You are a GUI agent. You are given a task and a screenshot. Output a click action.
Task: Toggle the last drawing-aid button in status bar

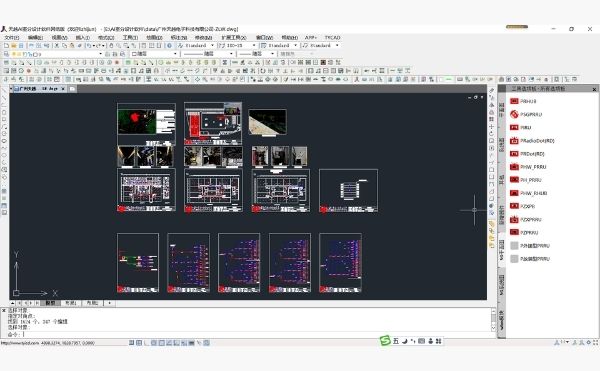(x=207, y=343)
